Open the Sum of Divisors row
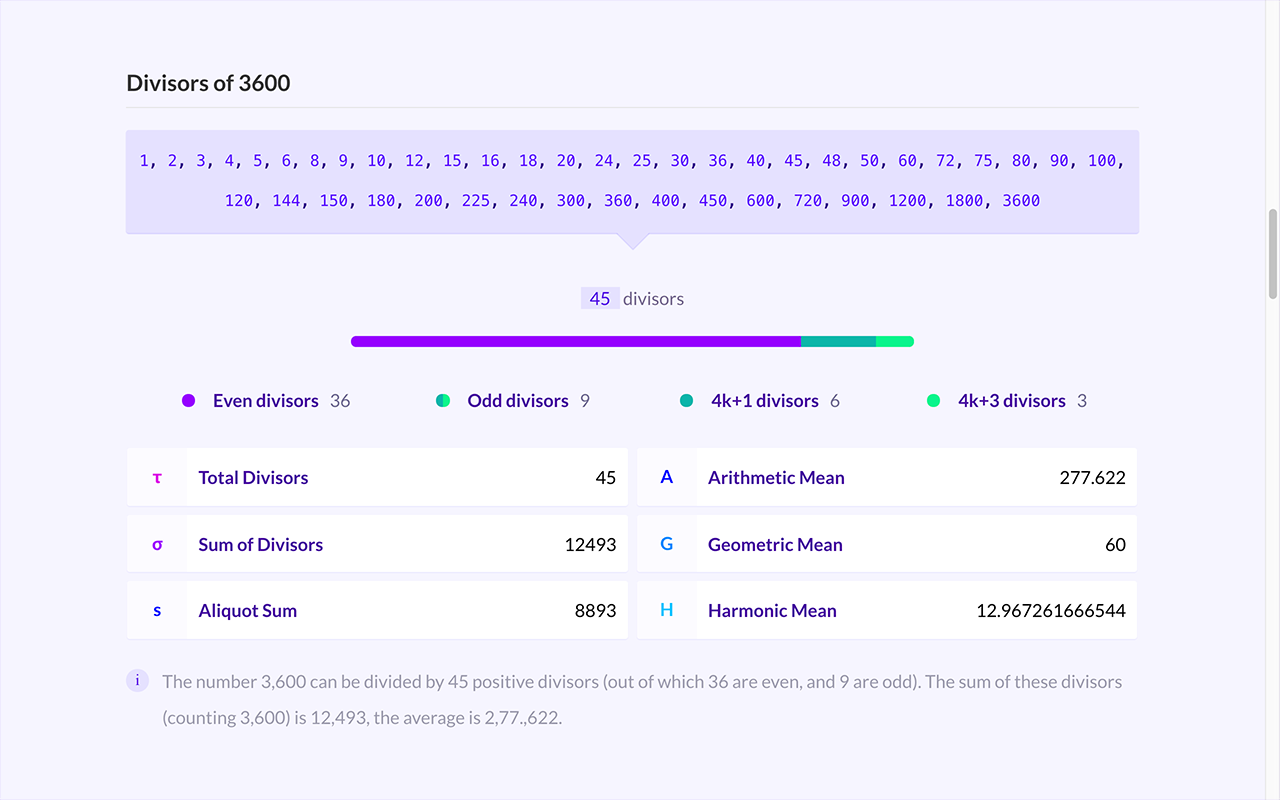The height and width of the screenshot is (800, 1280). [377, 545]
